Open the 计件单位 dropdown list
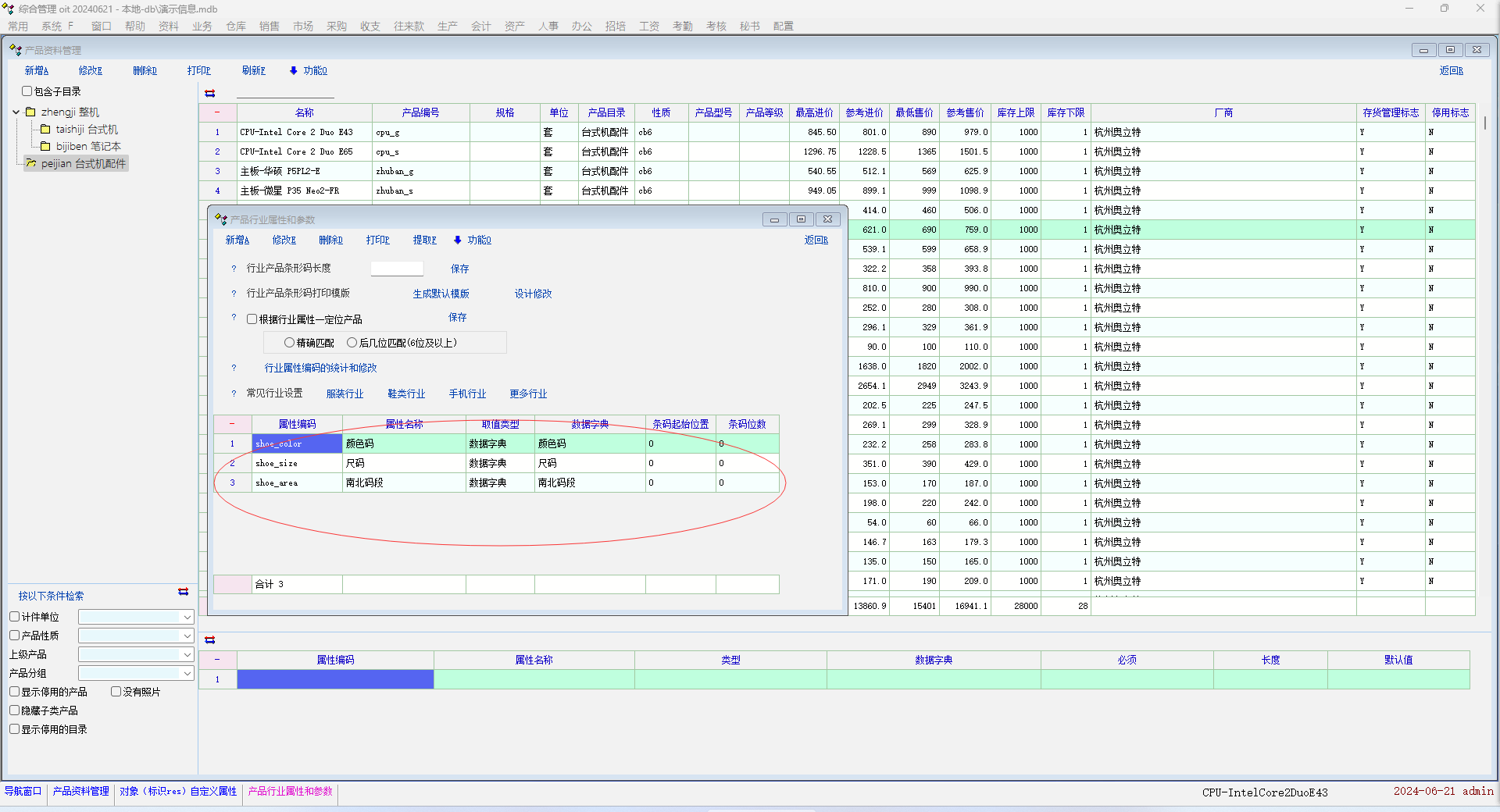Screen dimensions: 1500x812 click(187, 618)
